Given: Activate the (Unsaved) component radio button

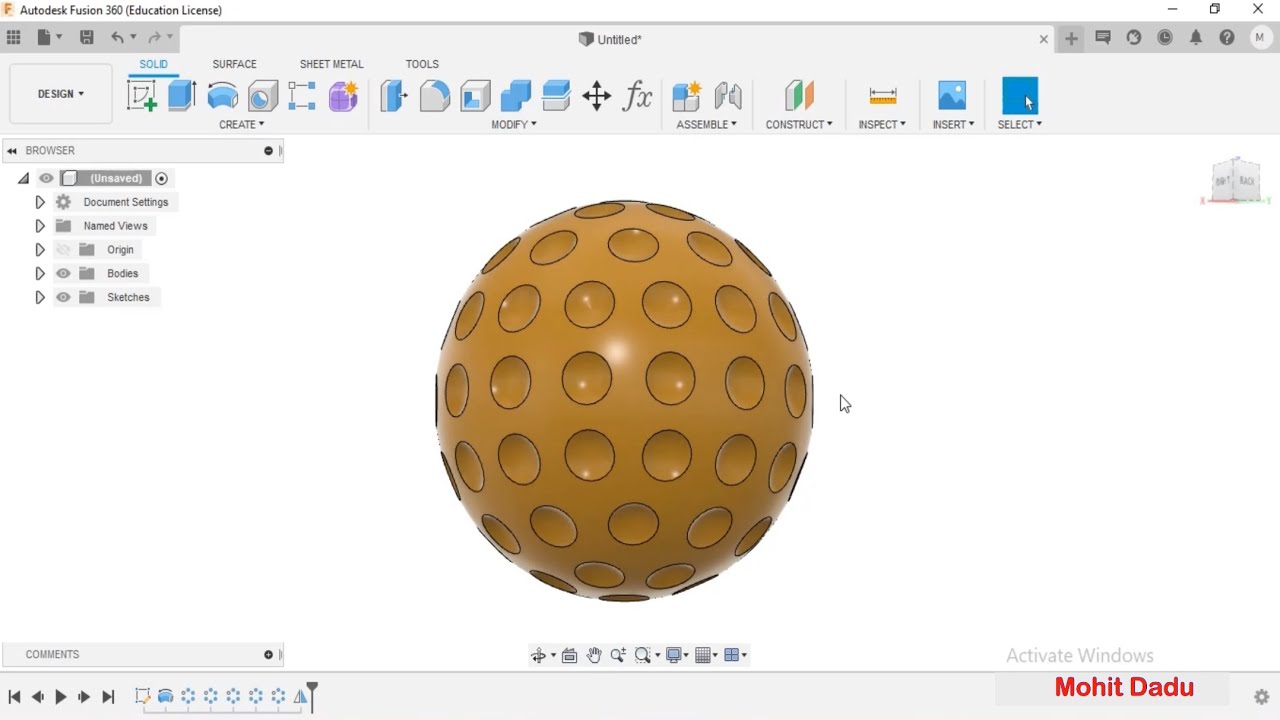Looking at the screenshot, I should point(161,178).
